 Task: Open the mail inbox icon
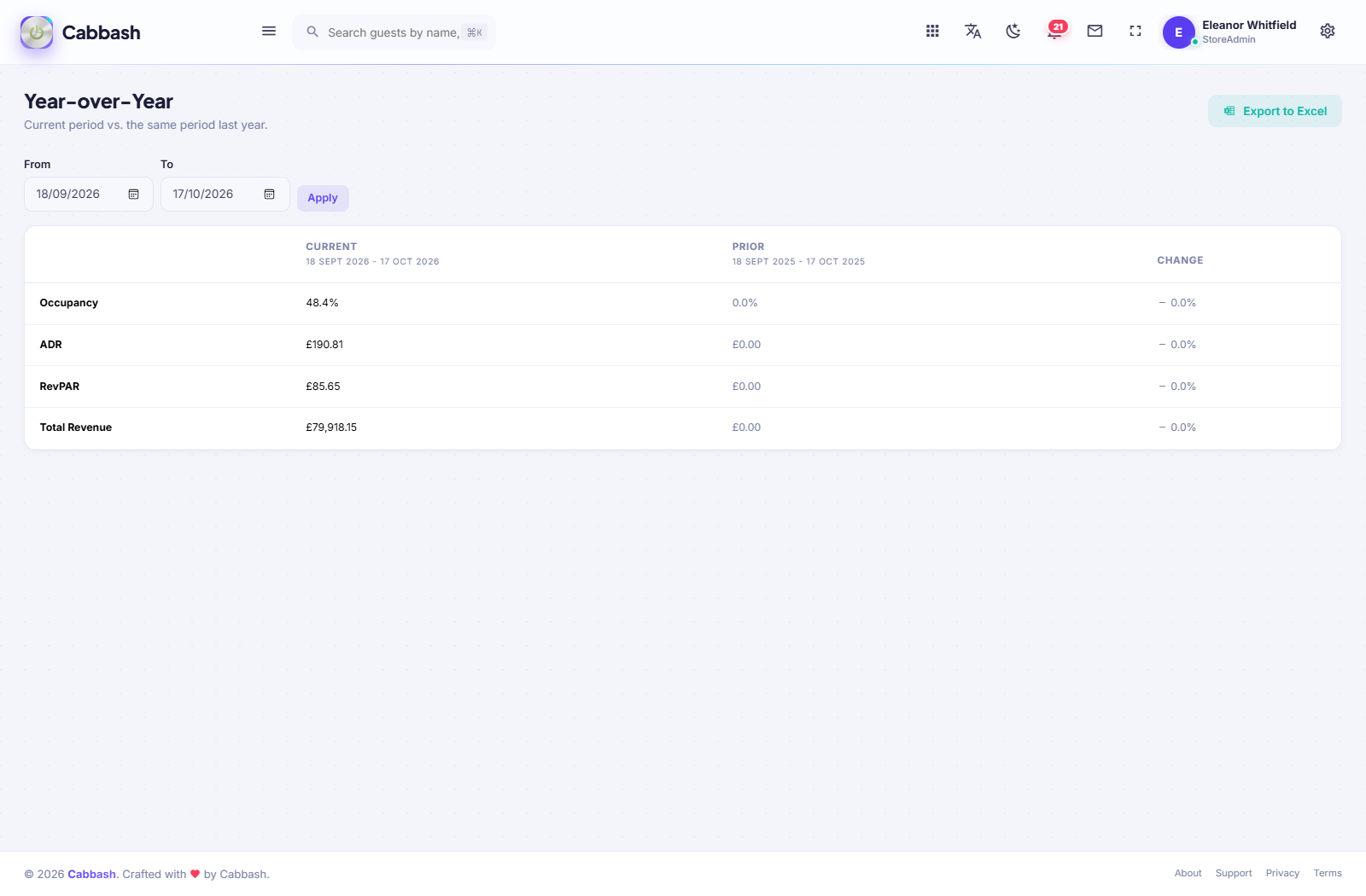tap(1095, 32)
